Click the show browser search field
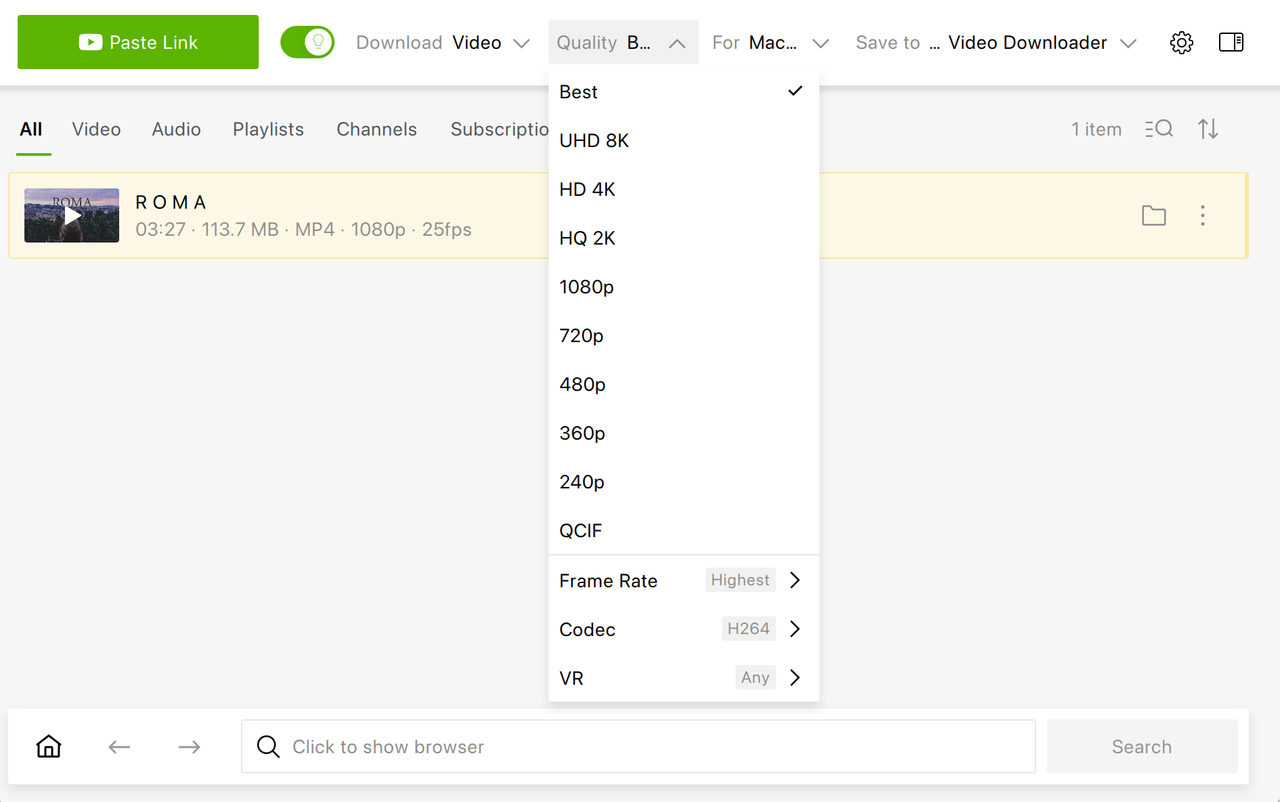Image resolution: width=1280 pixels, height=802 pixels. click(638, 747)
